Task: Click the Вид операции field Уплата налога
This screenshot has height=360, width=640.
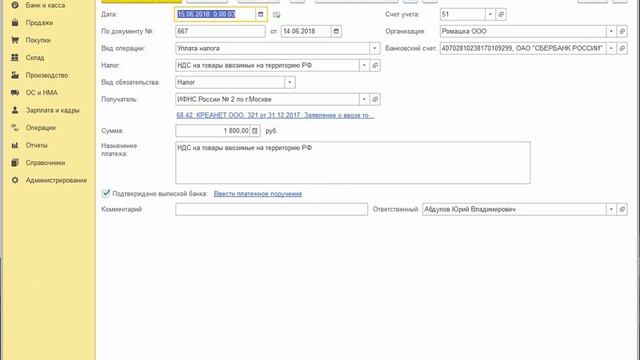Action: [x=272, y=49]
